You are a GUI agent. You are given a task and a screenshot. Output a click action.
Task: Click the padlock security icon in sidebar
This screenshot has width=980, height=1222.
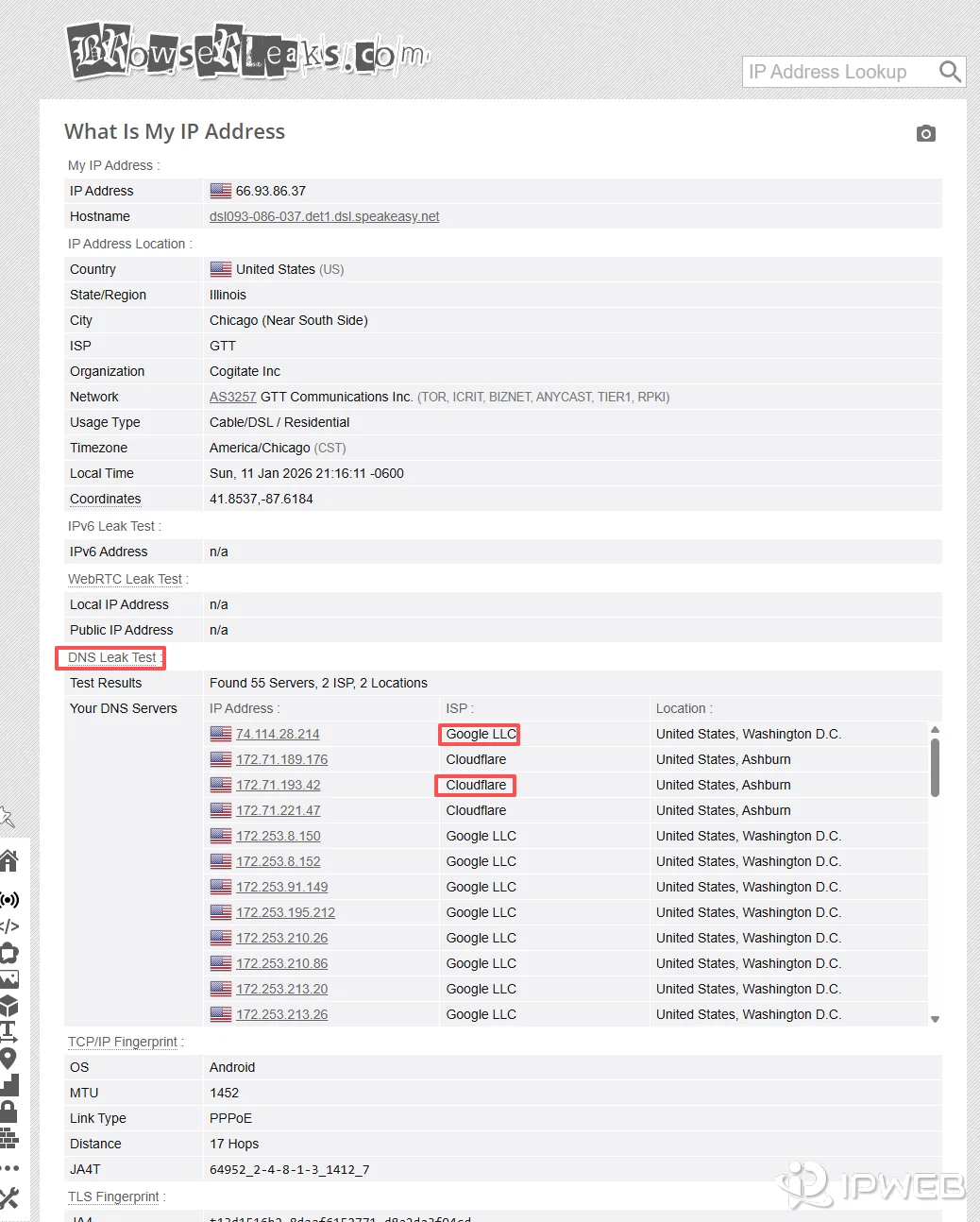pos(10,1111)
